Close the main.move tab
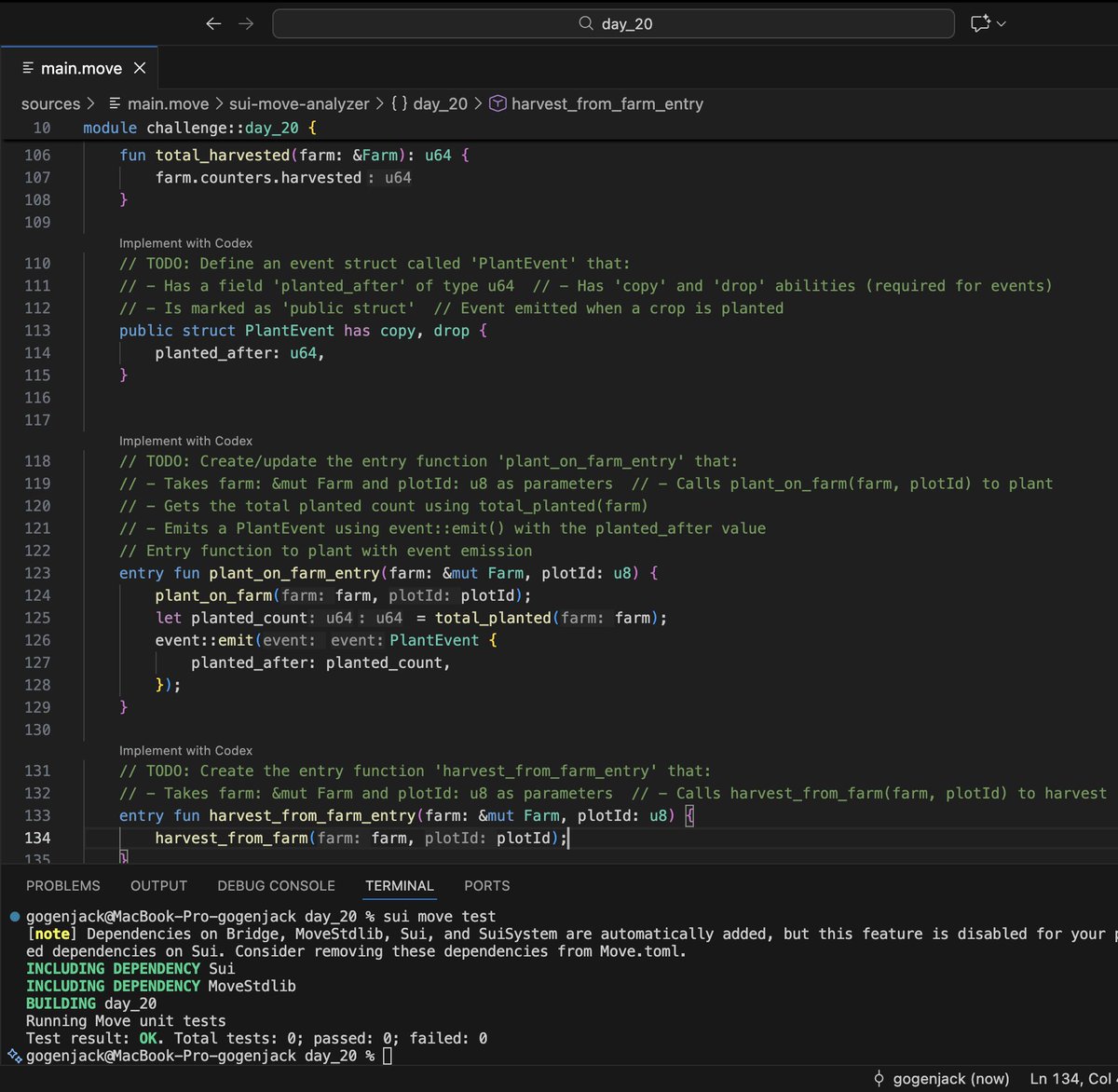The image size is (1118, 1092). click(x=140, y=68)
